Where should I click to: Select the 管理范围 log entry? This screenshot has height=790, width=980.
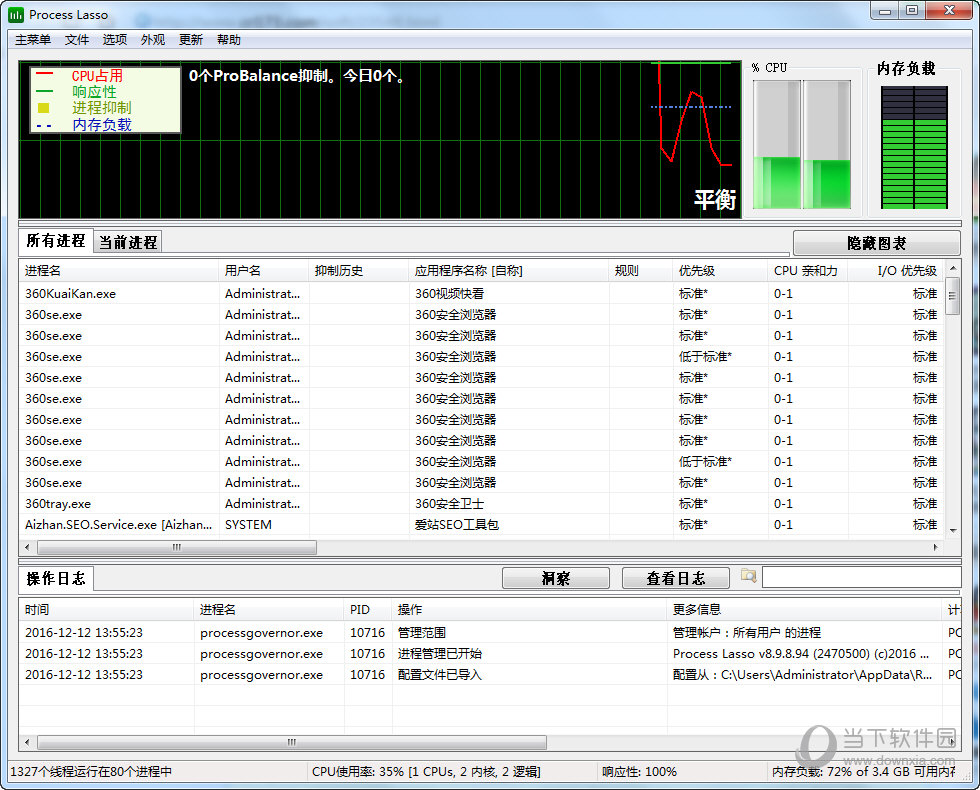click(489, 632)
